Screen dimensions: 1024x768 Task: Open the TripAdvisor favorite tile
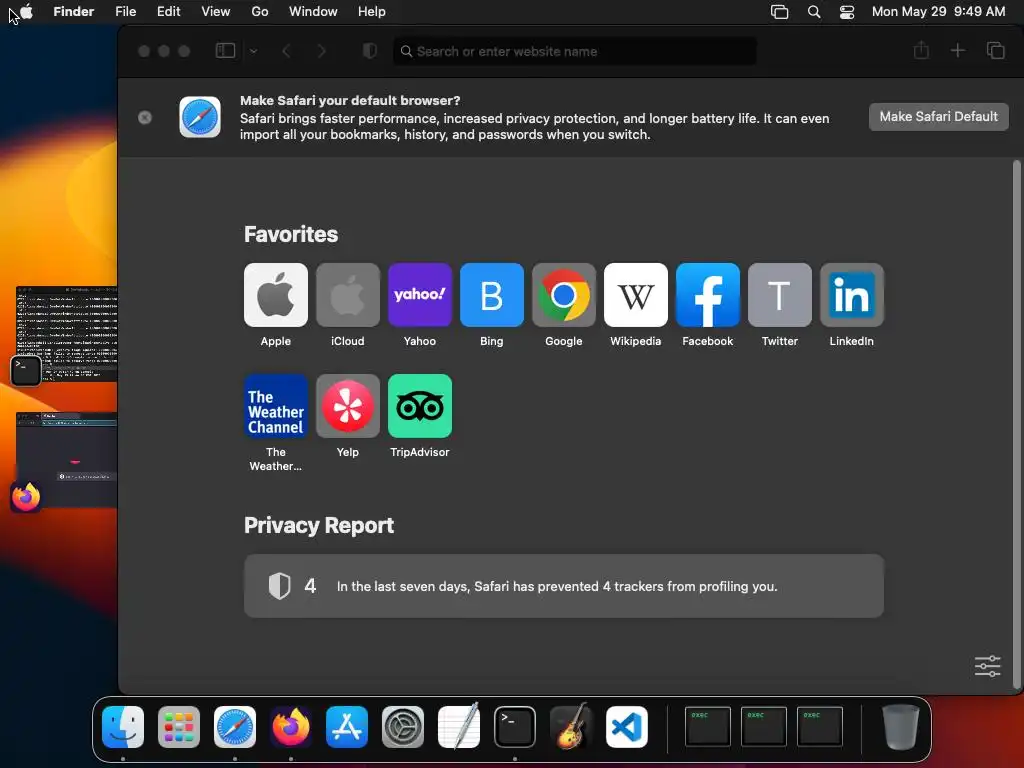[419, 406]
